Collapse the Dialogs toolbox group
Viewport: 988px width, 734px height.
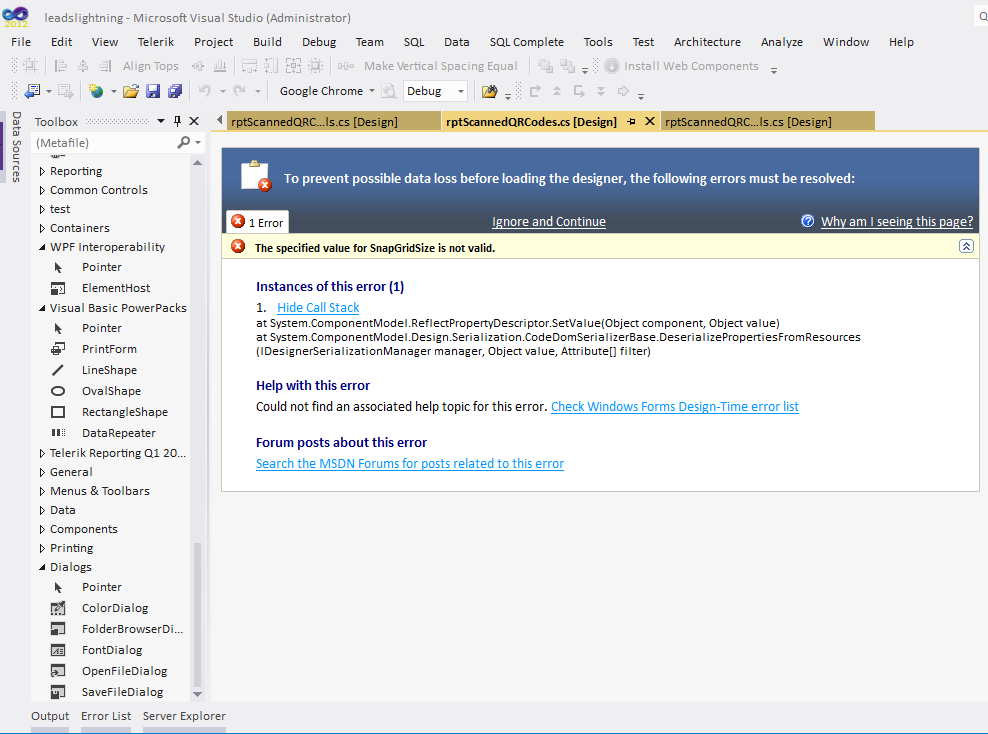pyautogui.click(x=42, y=567)
